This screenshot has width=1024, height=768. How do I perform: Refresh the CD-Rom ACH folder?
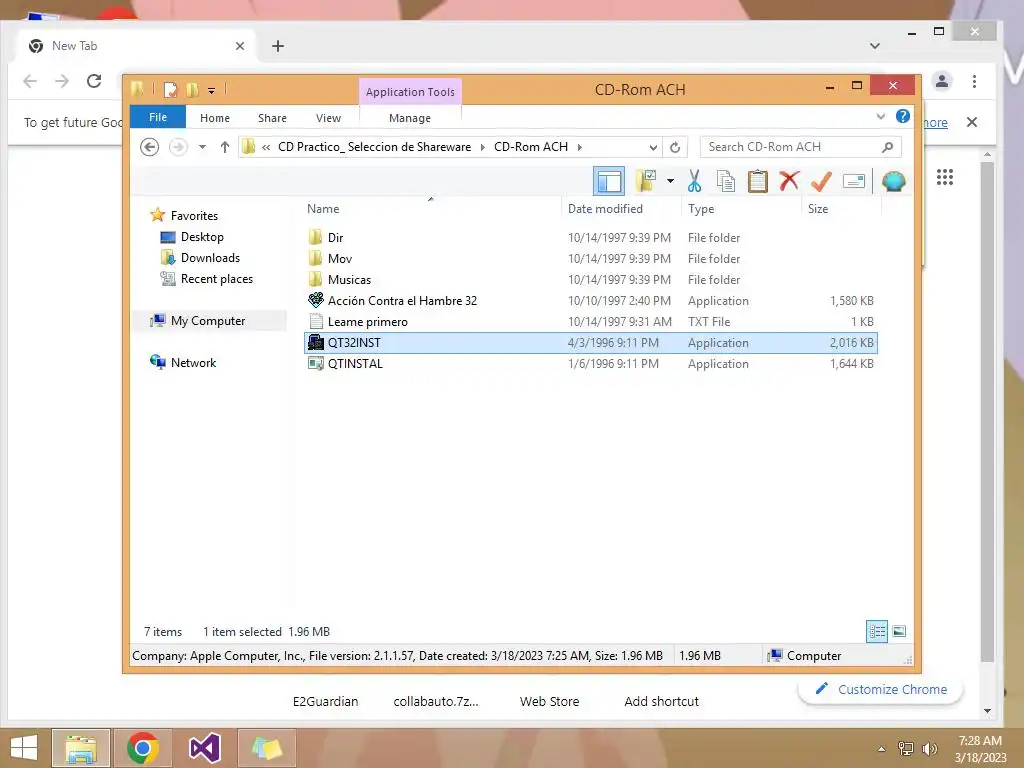coord(675,148)
